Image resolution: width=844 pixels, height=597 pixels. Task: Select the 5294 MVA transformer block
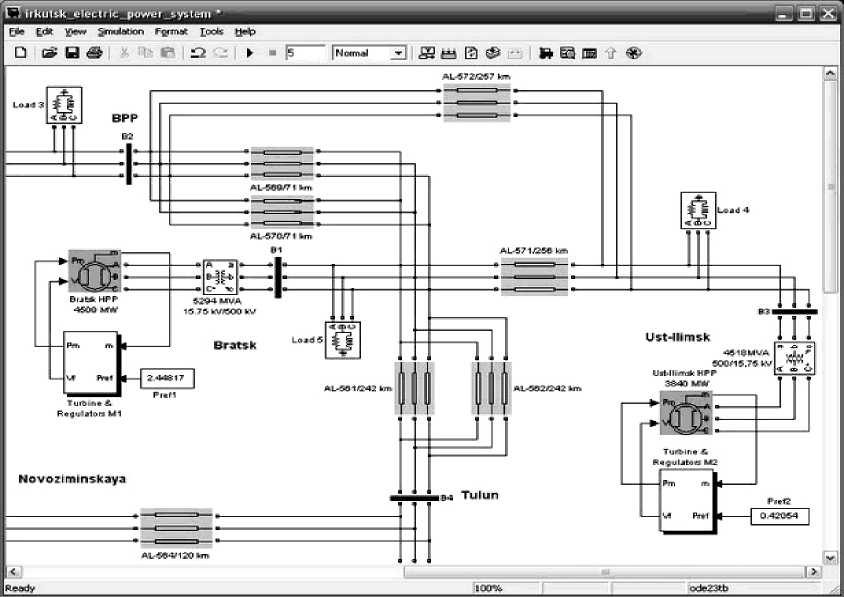(x=220, y=277)
